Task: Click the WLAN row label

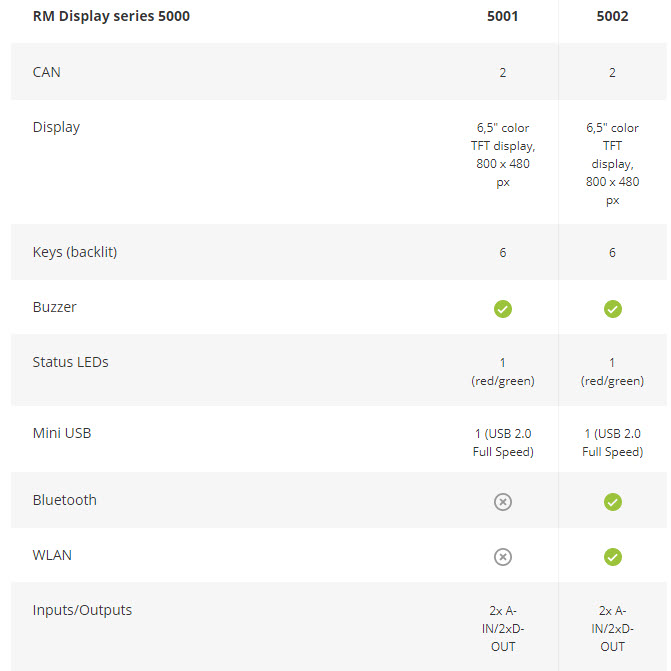Action: pyautogui.click(x=52, y=555)
